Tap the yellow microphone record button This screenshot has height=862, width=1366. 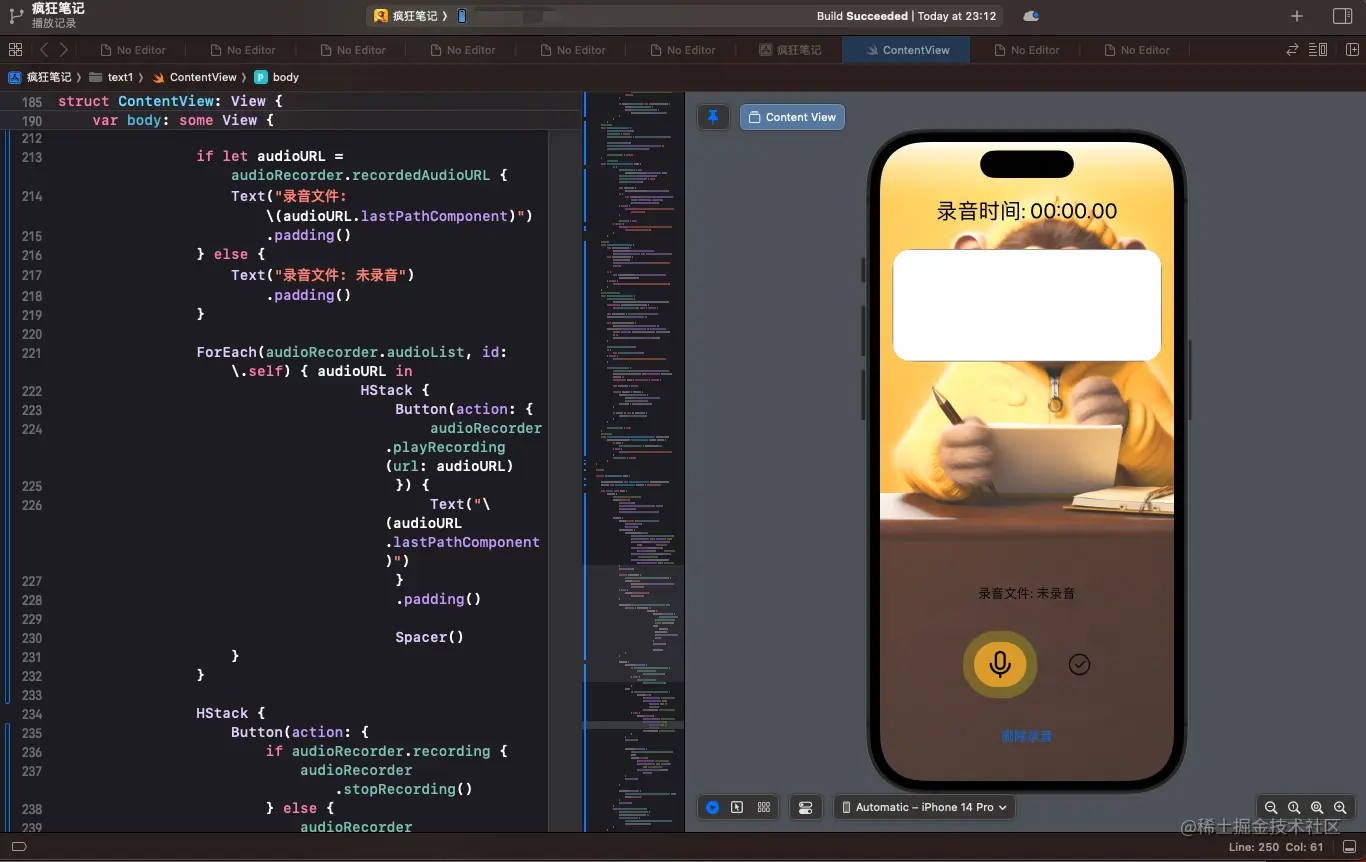click(x=1000, y=664)
